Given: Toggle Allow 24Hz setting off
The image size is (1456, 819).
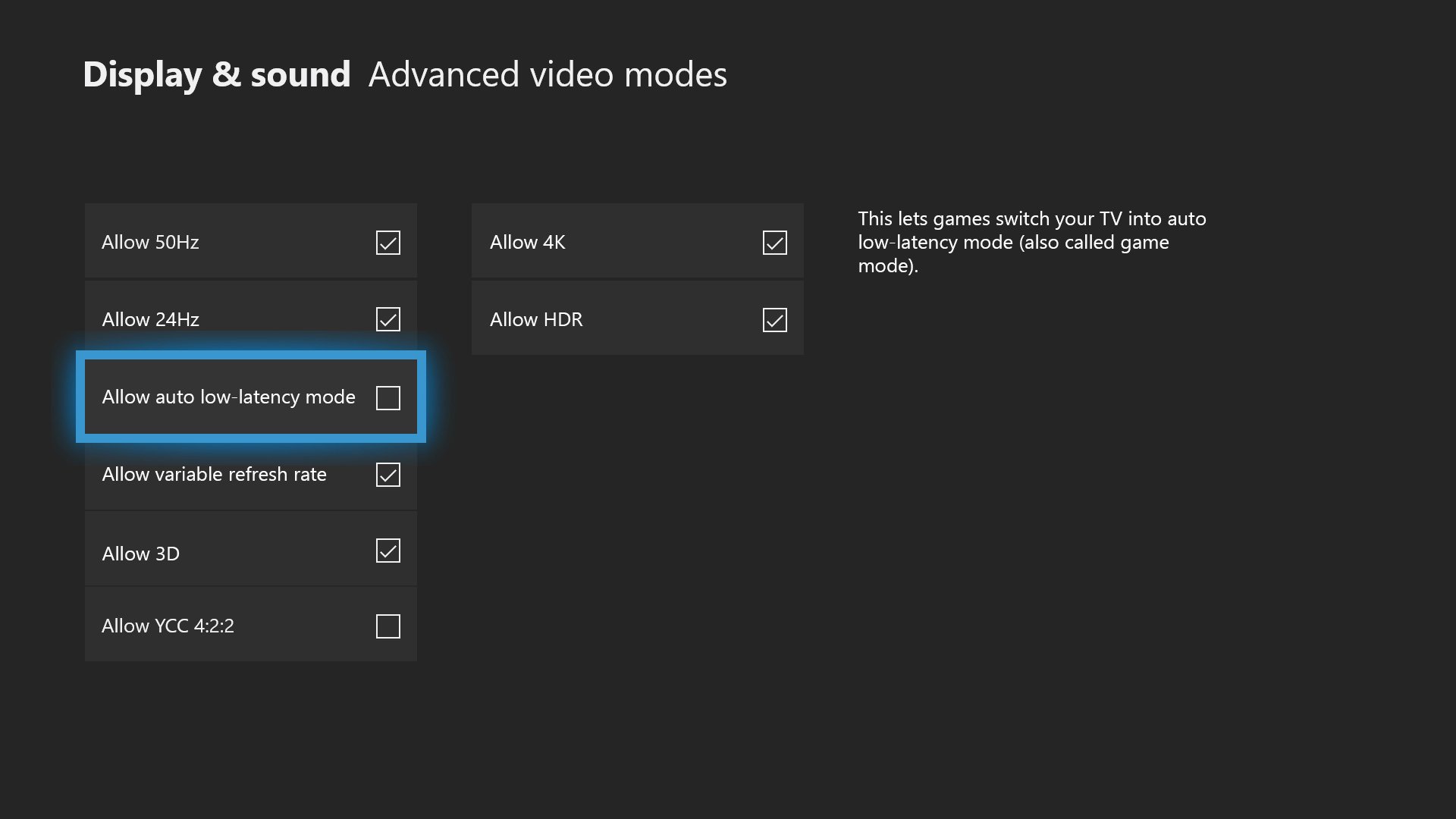Looking at the screenshot, I should click(x=388, y=319).
